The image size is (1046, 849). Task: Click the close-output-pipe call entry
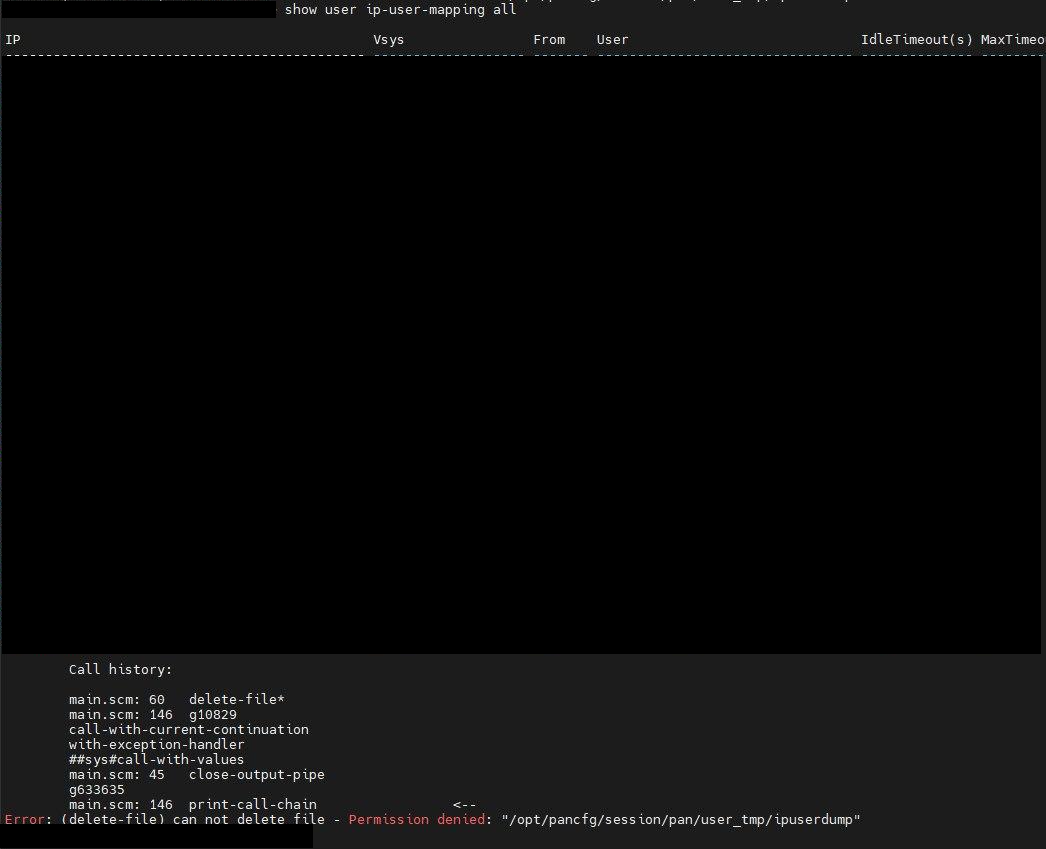(256, 774)
